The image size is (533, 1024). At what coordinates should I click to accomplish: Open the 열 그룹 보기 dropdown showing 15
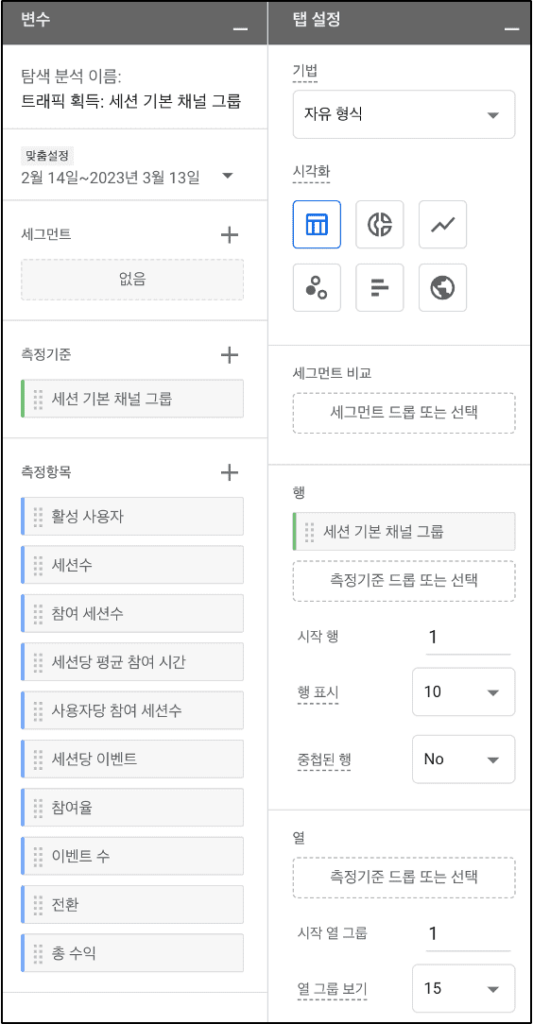464,988
